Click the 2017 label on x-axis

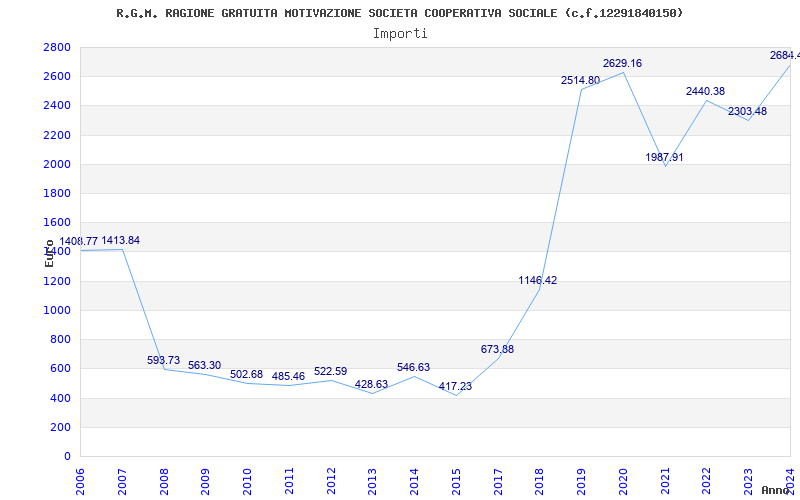coord(498,482)
